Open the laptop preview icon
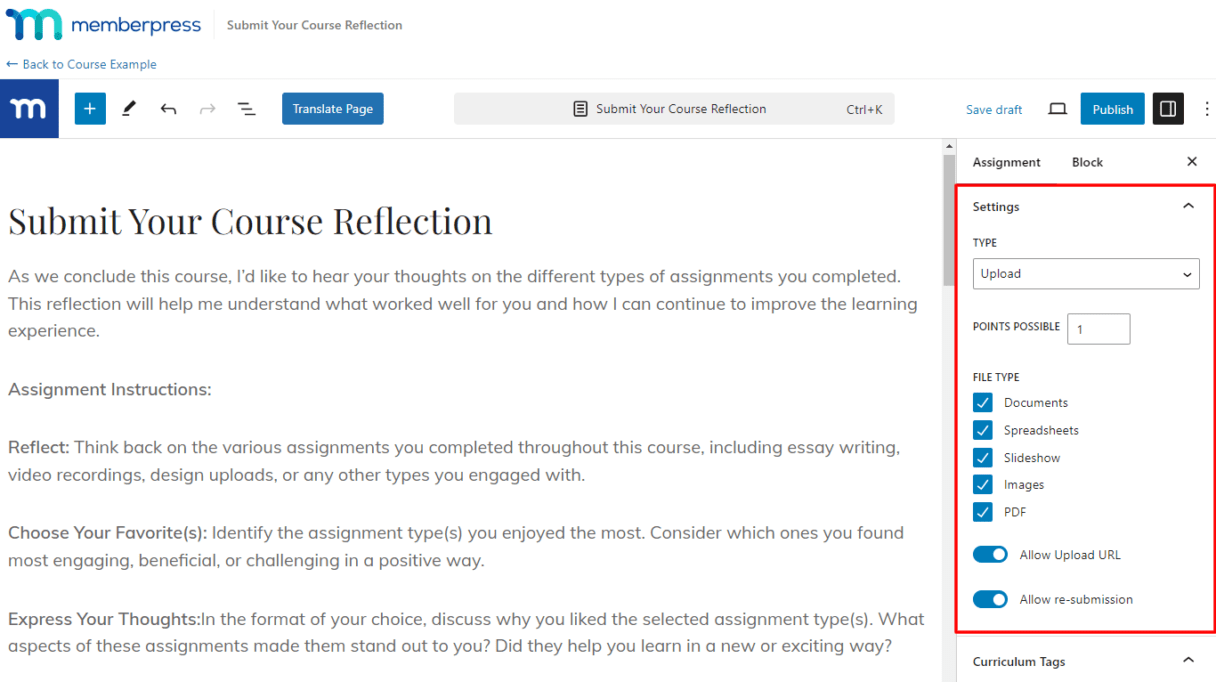 click(x=1057, y=109)
